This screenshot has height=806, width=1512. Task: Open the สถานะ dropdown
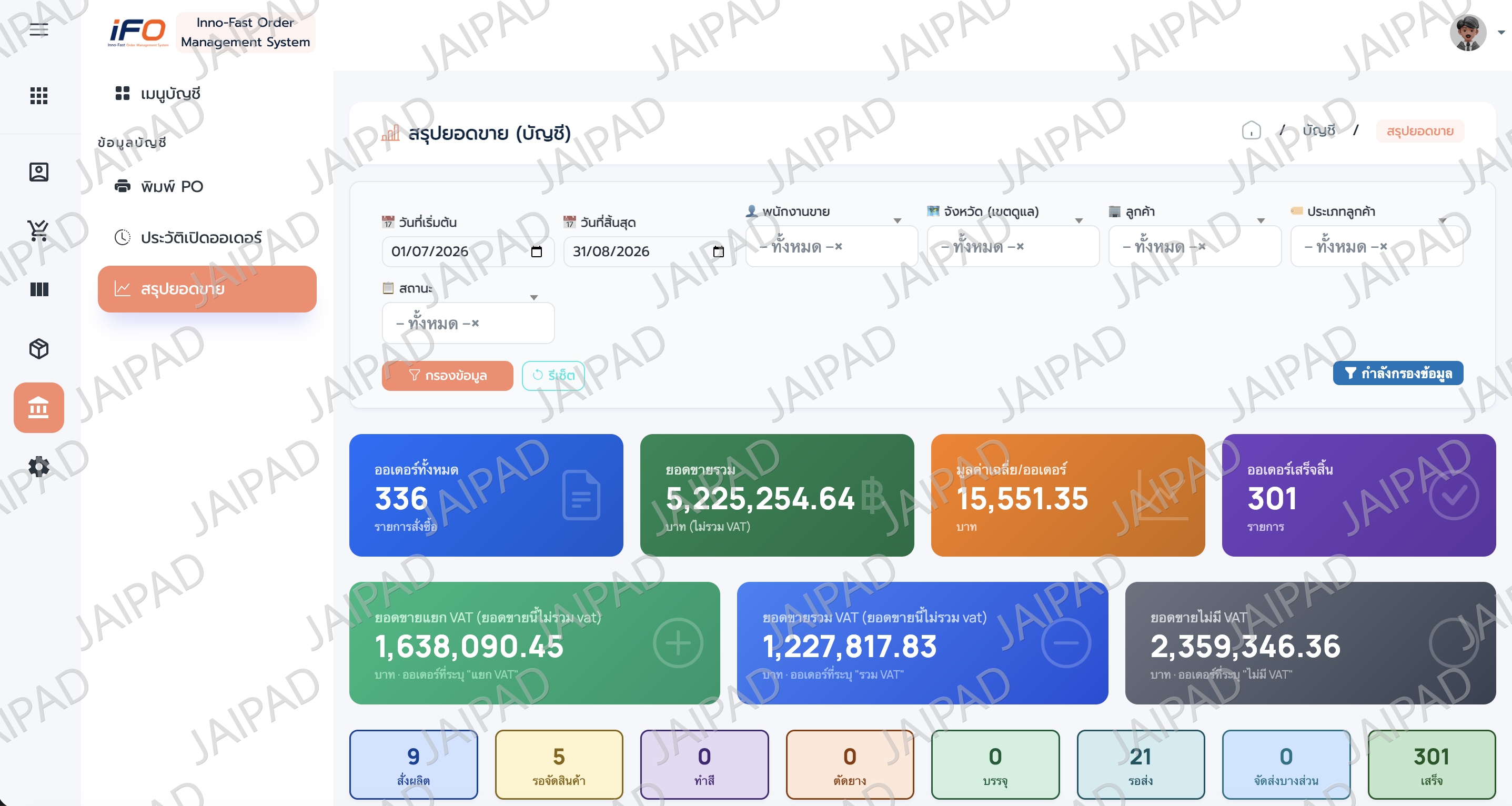(x=468, y=324)
